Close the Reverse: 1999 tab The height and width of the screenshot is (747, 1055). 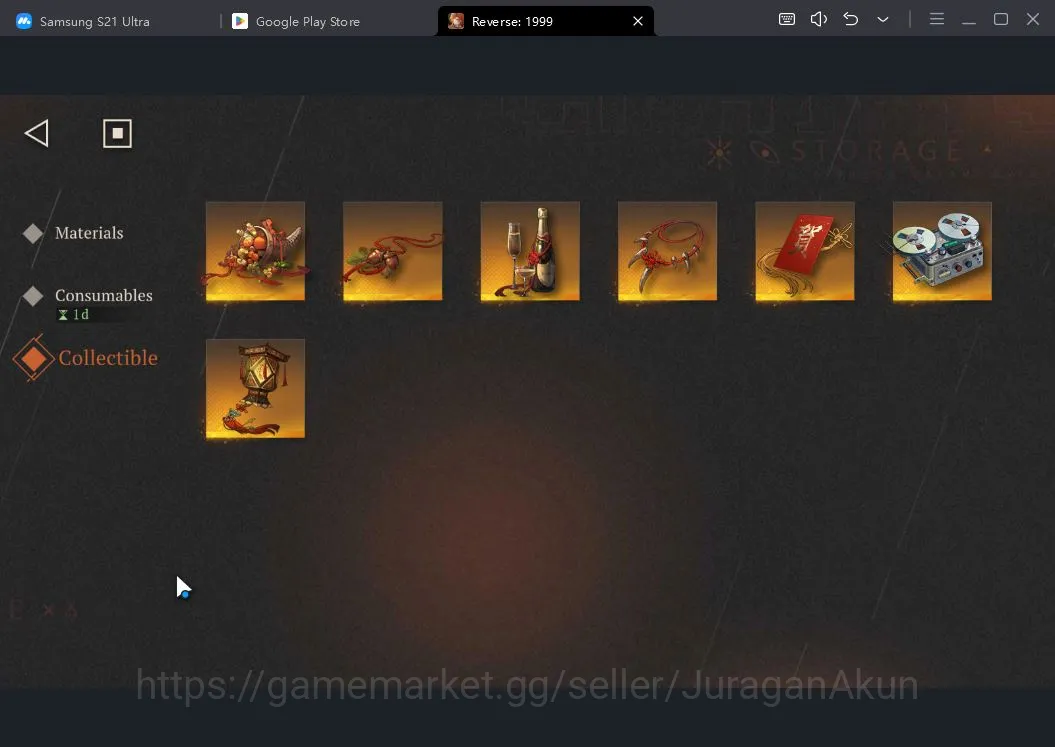(x=638, y=22)
